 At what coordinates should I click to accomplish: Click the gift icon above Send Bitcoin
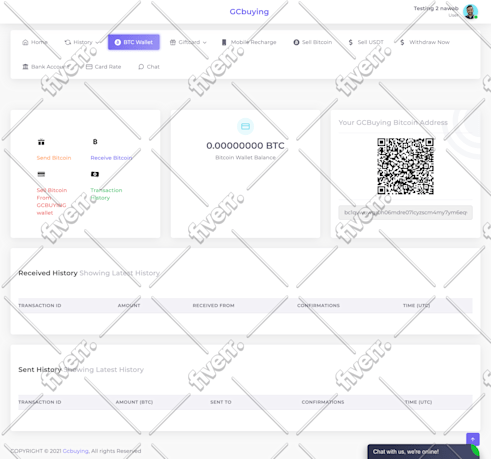[41, 142]
